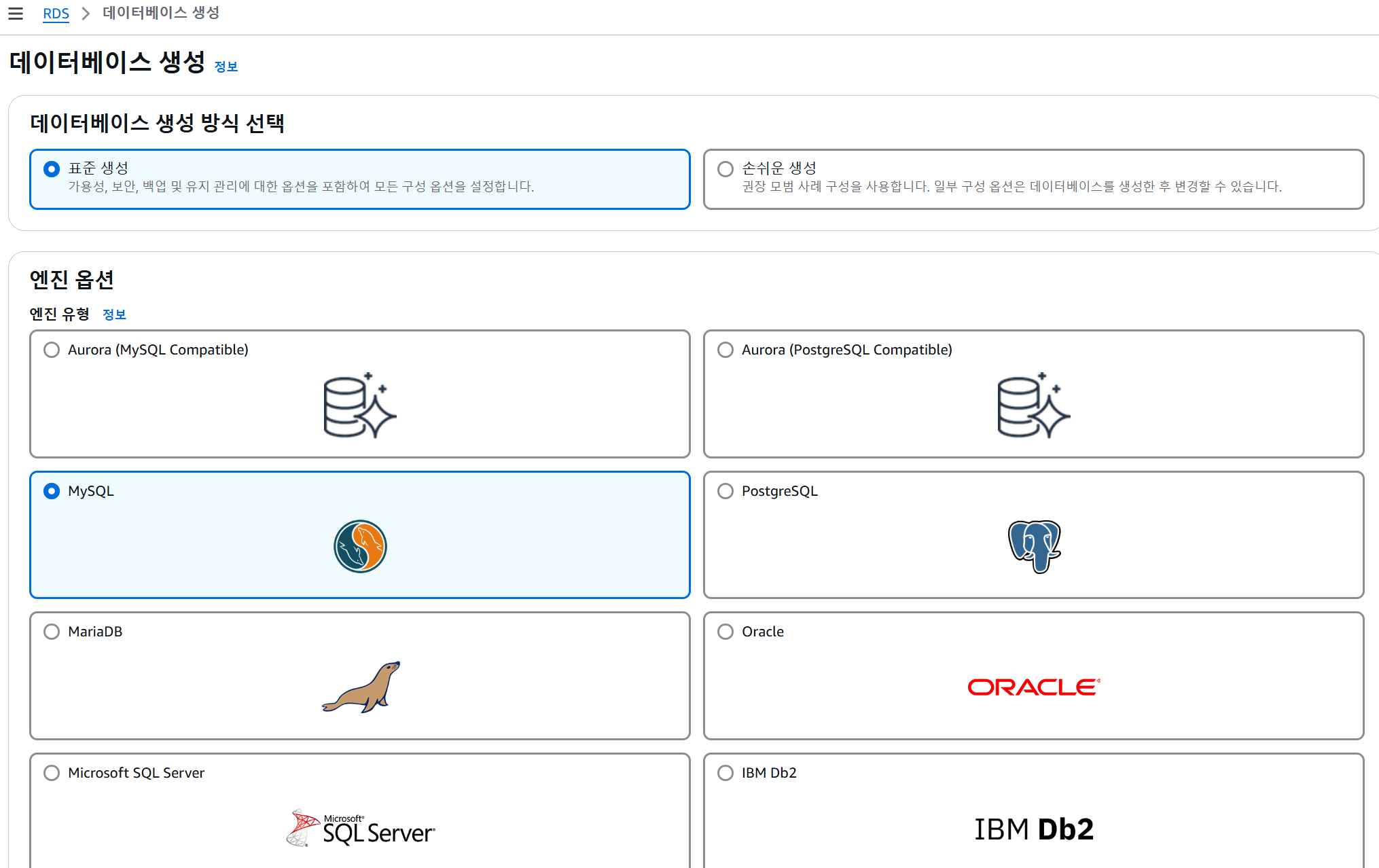Select the Oracle engine radio button

(726, 632)
